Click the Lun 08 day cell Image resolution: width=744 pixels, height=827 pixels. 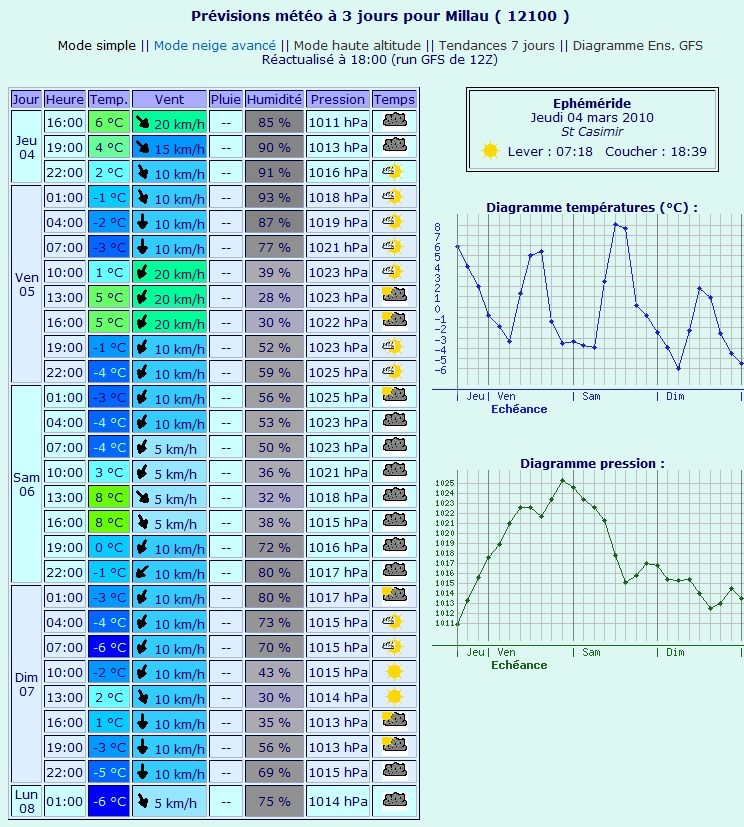26,801
